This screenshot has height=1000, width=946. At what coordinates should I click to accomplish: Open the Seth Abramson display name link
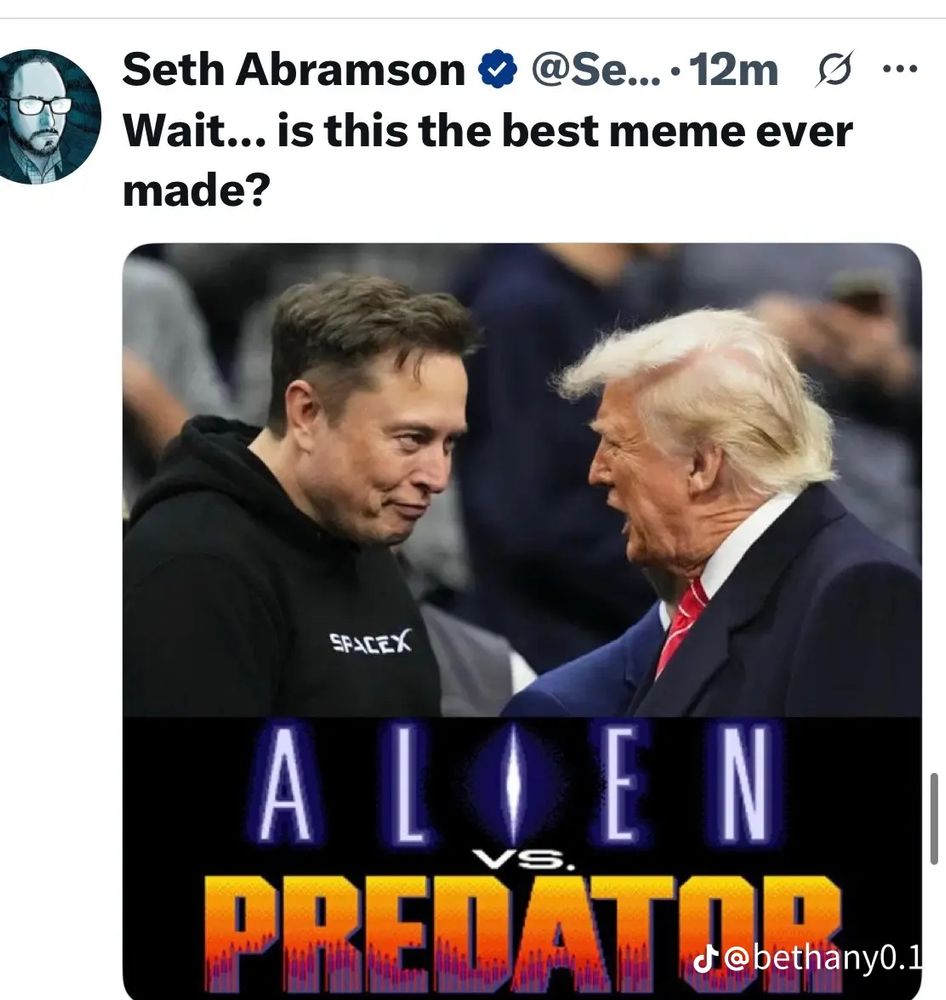[x=294, y=69]
